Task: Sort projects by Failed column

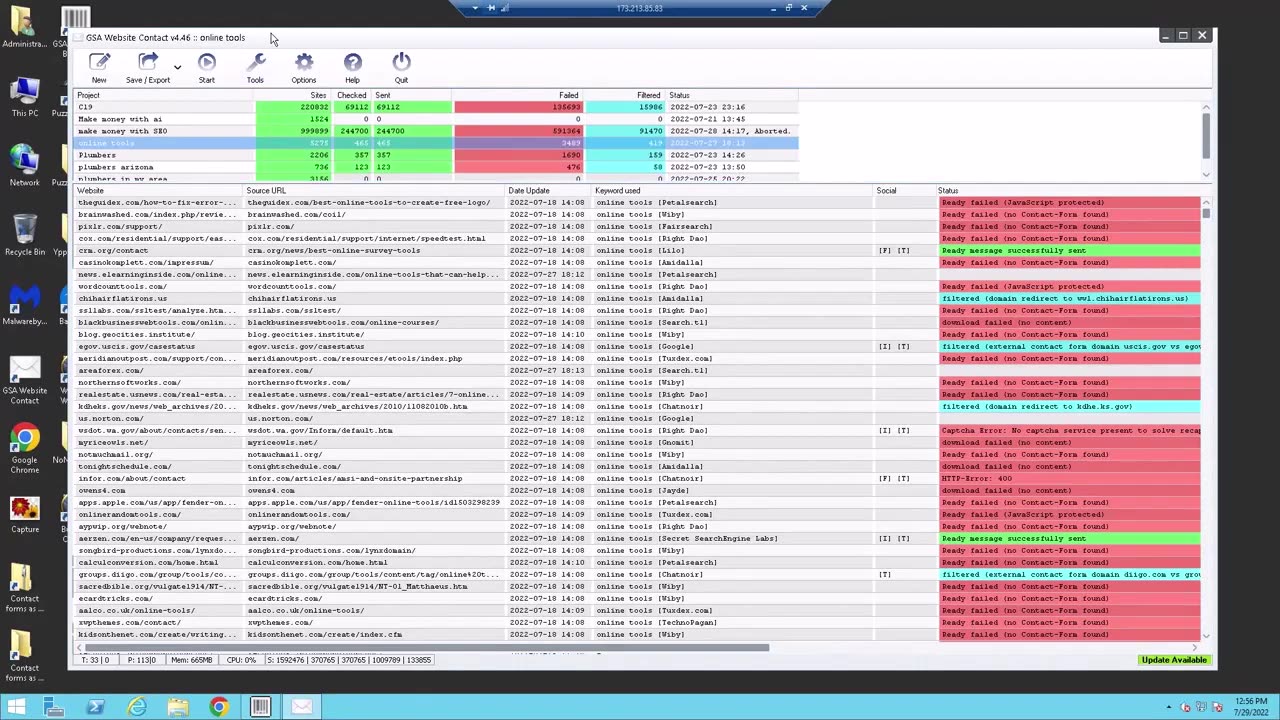Action: (518, 95)
